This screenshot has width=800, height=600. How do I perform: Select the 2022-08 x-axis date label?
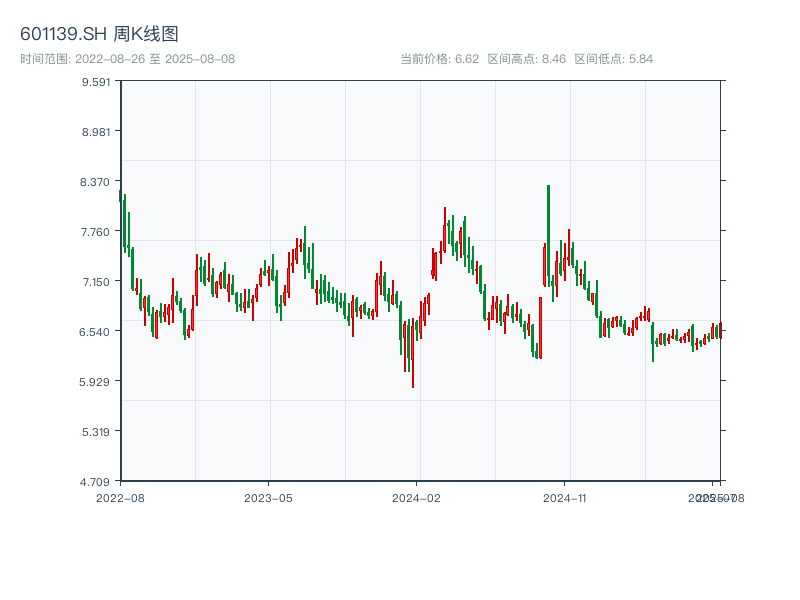[120, 497]
